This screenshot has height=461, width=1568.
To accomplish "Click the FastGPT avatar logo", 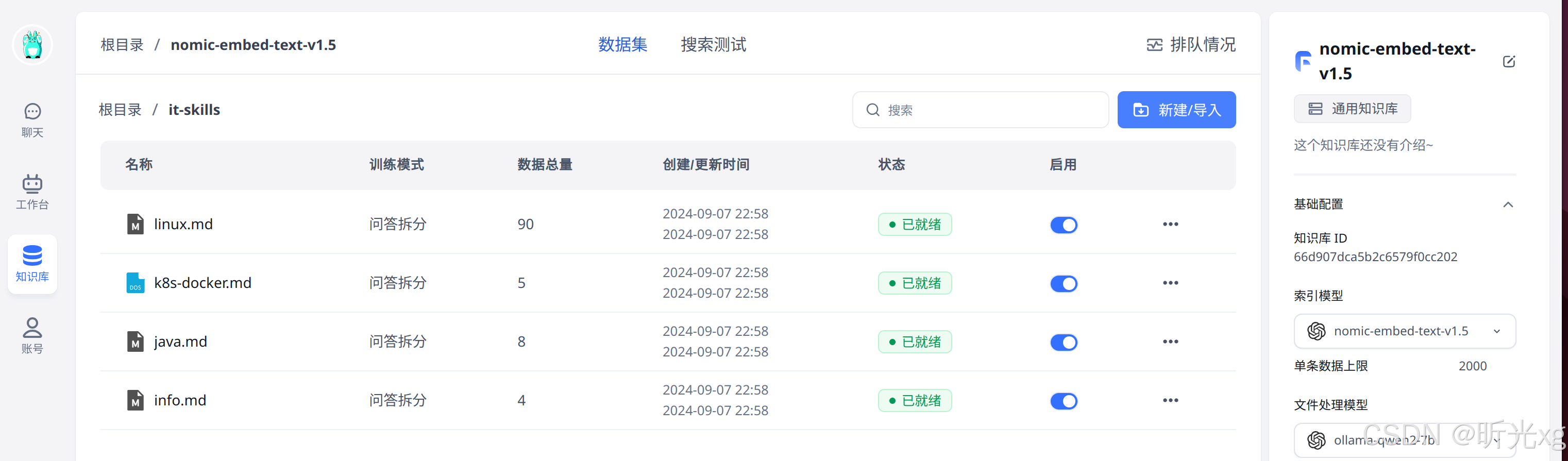I will pos(32,45).
